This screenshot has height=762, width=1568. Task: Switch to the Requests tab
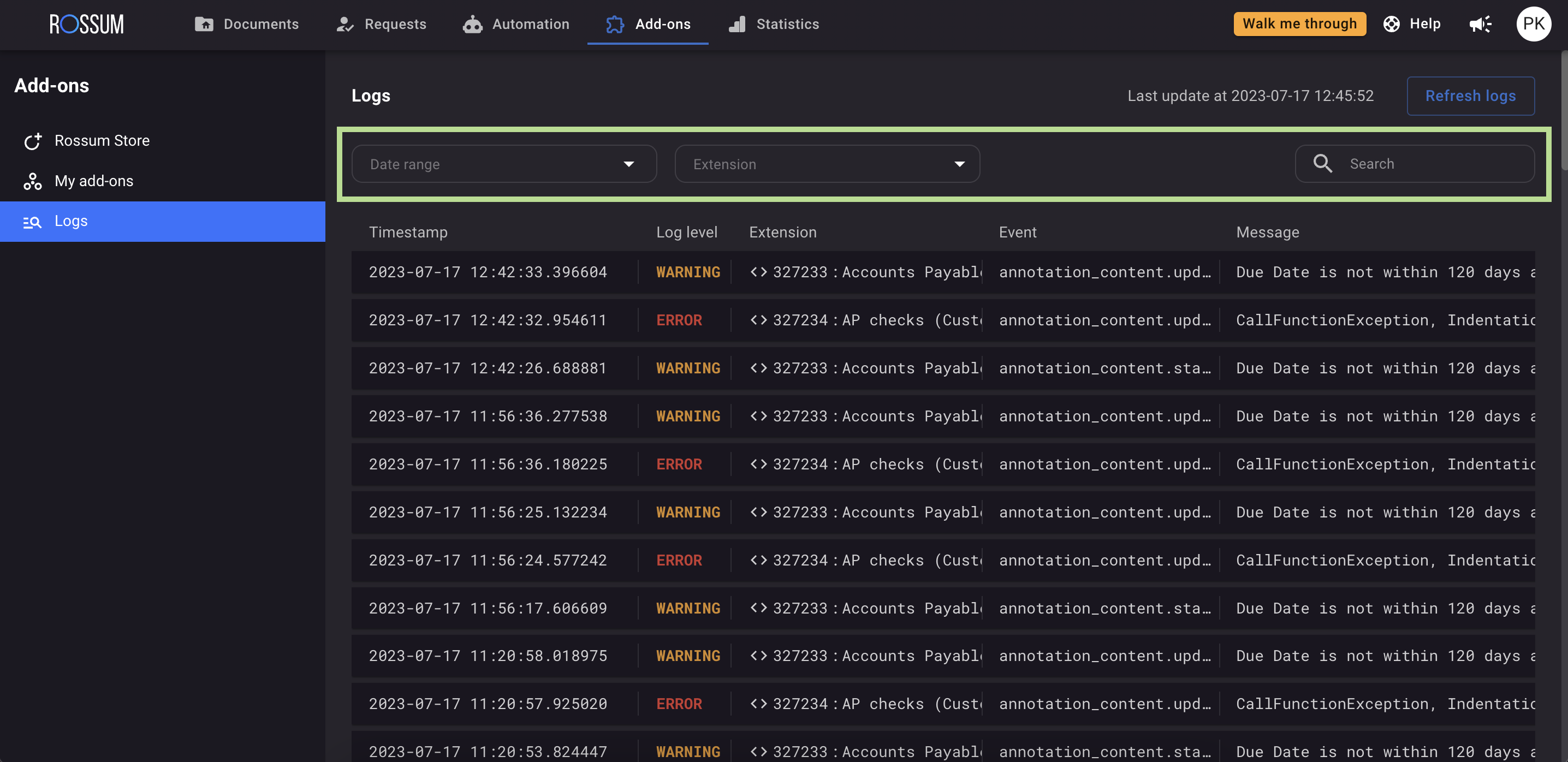pyautogui.click(x=382, y=25)
